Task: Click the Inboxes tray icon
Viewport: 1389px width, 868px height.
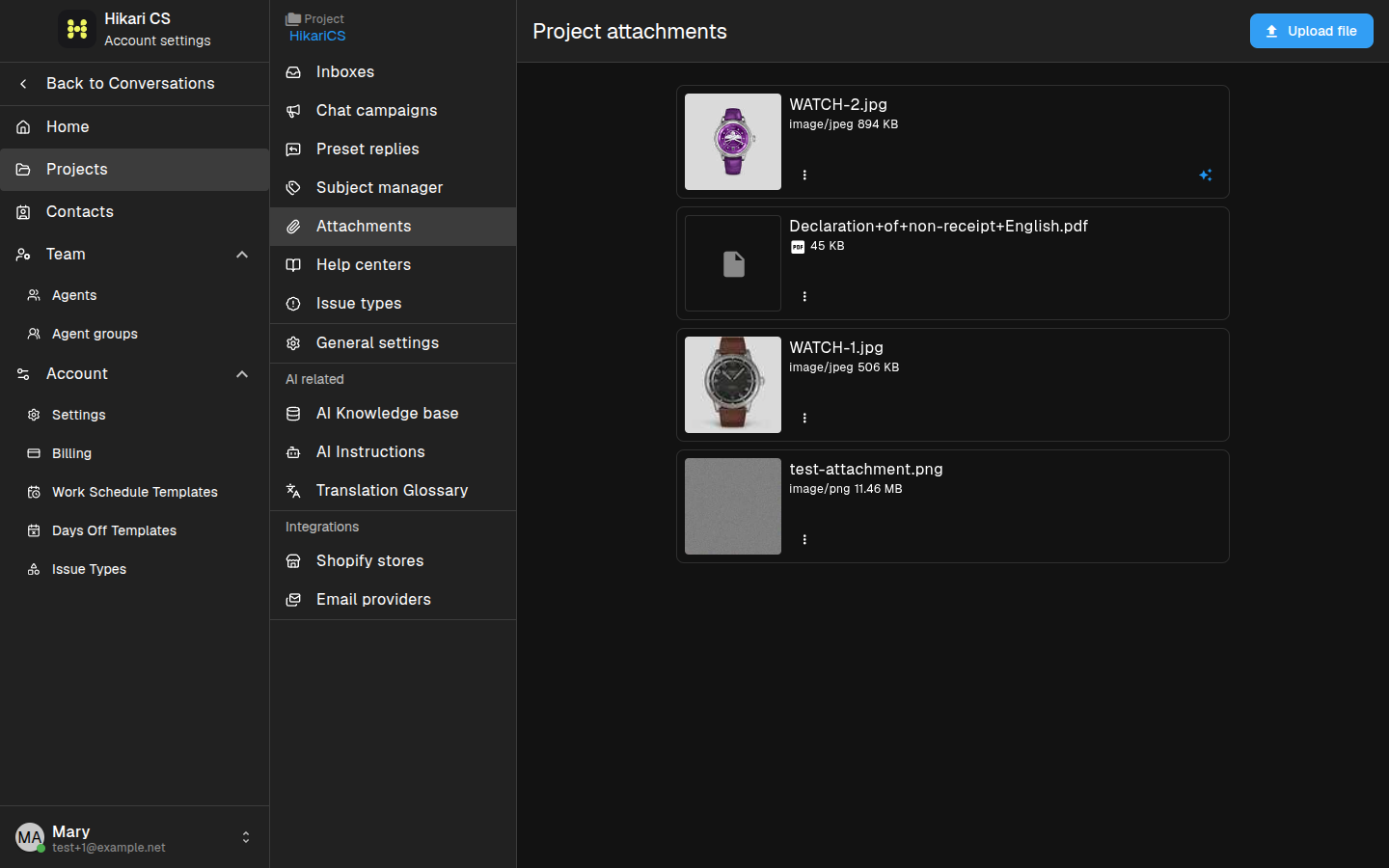Action: coord(293,72)
